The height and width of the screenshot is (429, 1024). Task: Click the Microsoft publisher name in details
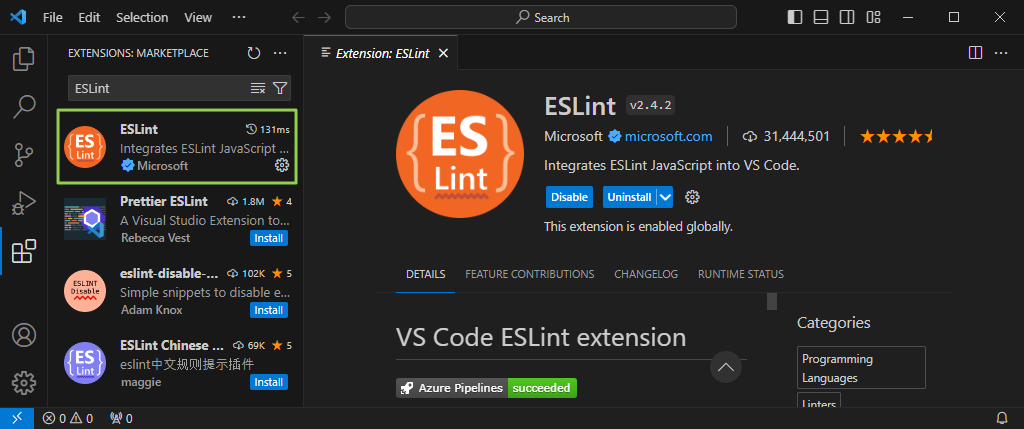573,136
